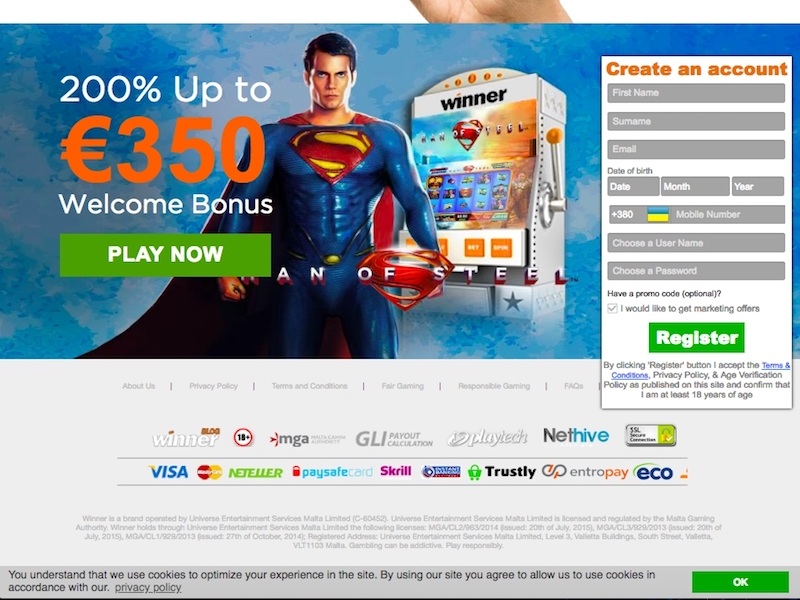Open the Date of birth day dropdown
Image resolution: width=800 pixels, height=600 pixels.
[x=633, y=187]
